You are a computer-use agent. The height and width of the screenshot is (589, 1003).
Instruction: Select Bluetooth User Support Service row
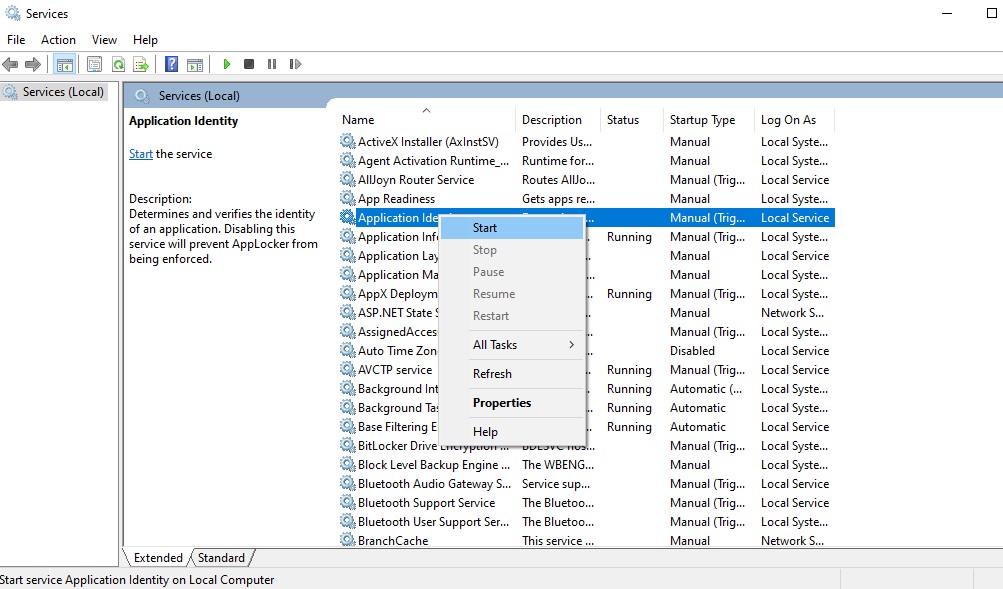tap(587, 522)
